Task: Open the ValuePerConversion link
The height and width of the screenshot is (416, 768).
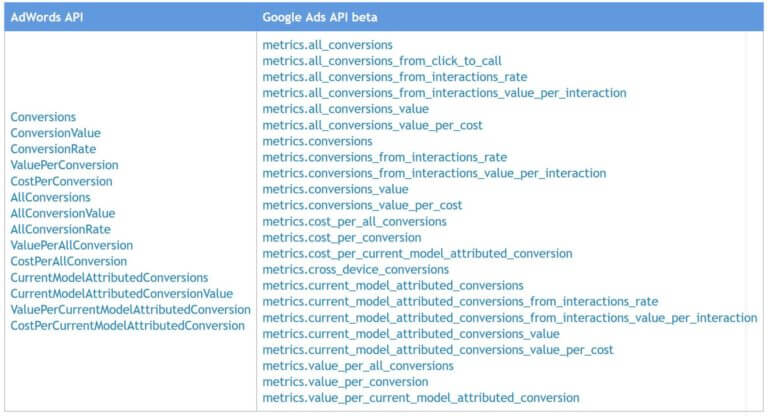Action: click(65, 165)
